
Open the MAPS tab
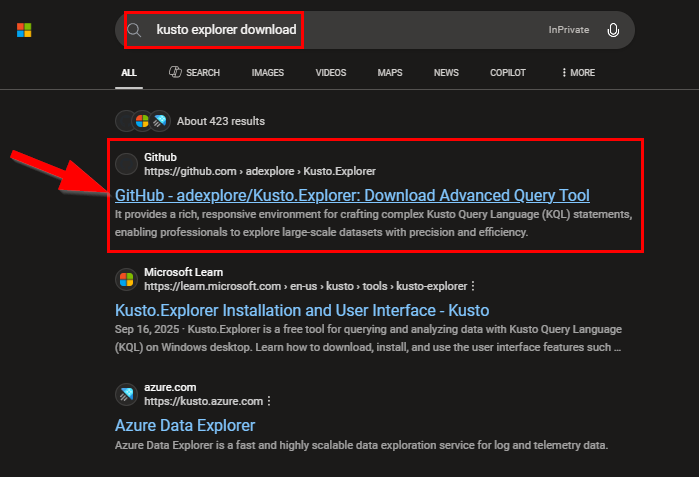click(390, 73)
